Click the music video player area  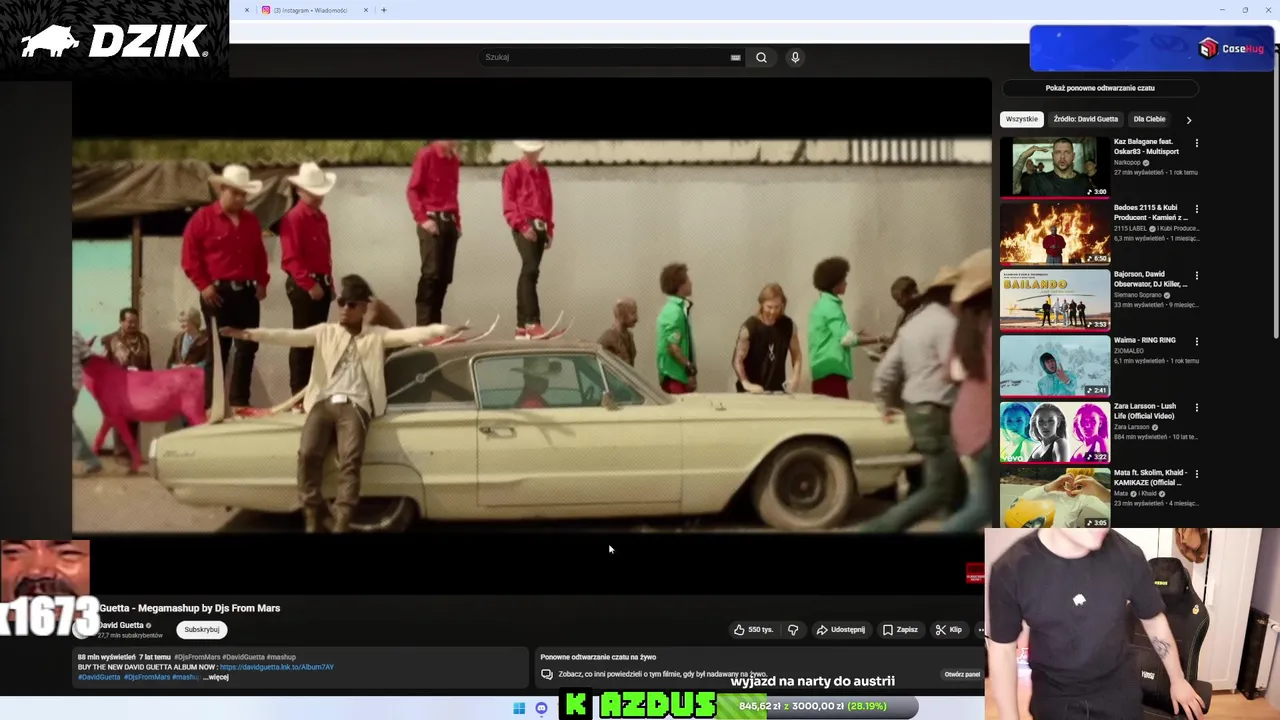pos(531,335)
